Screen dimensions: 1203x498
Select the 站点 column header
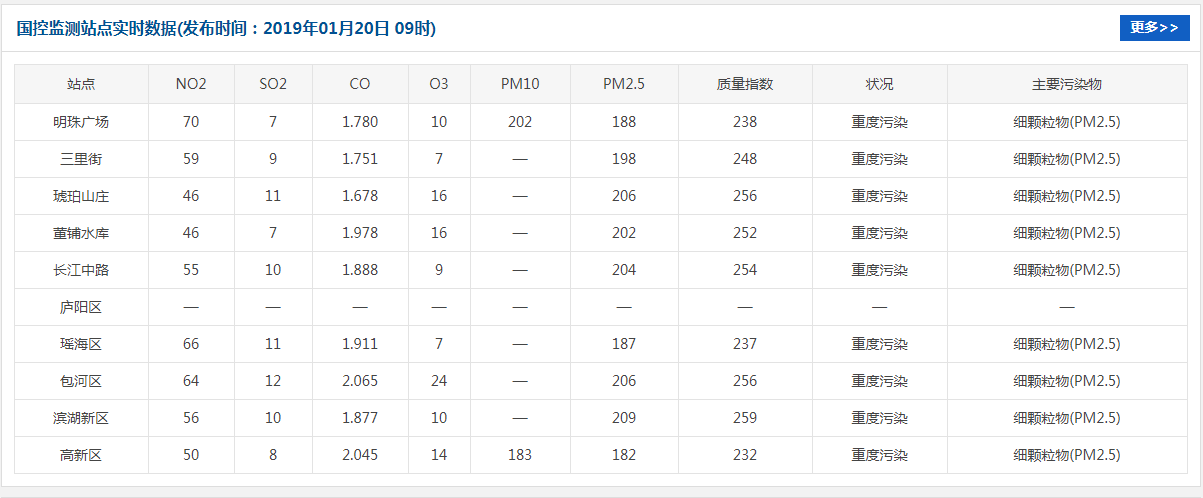pos(81,85)
